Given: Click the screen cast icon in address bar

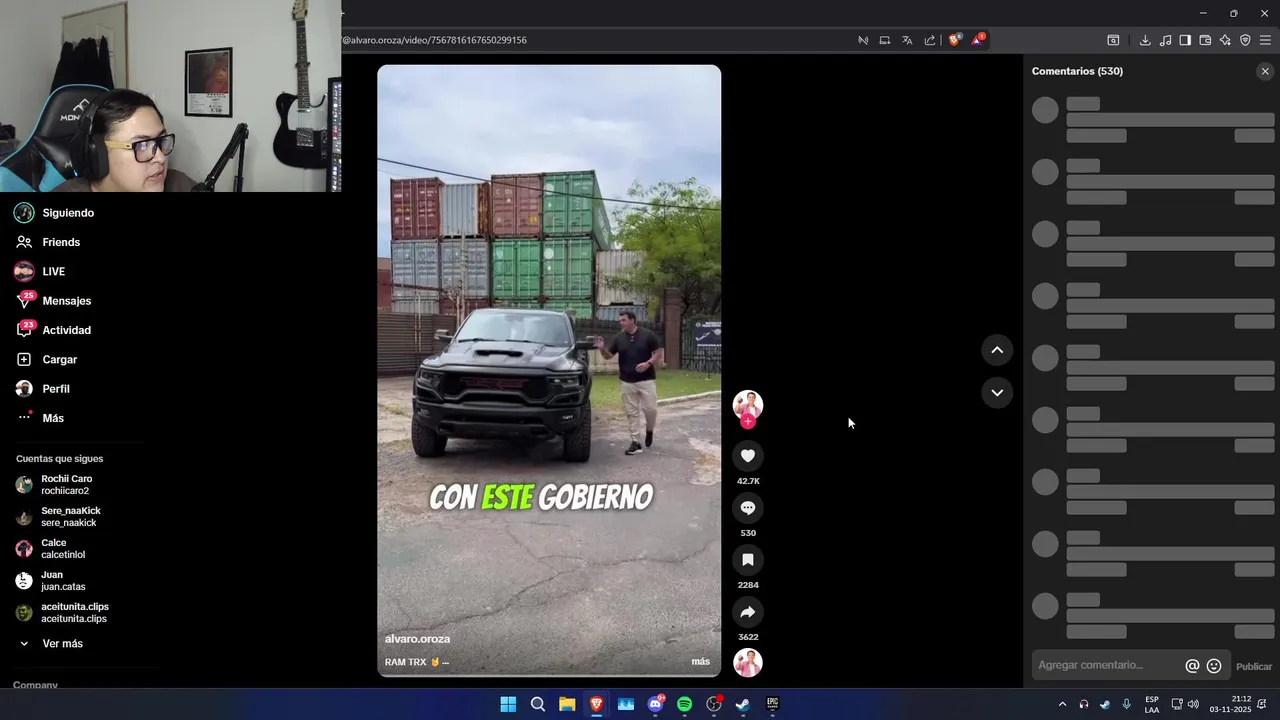Looking at the screenshot, I should pos(885,40).
